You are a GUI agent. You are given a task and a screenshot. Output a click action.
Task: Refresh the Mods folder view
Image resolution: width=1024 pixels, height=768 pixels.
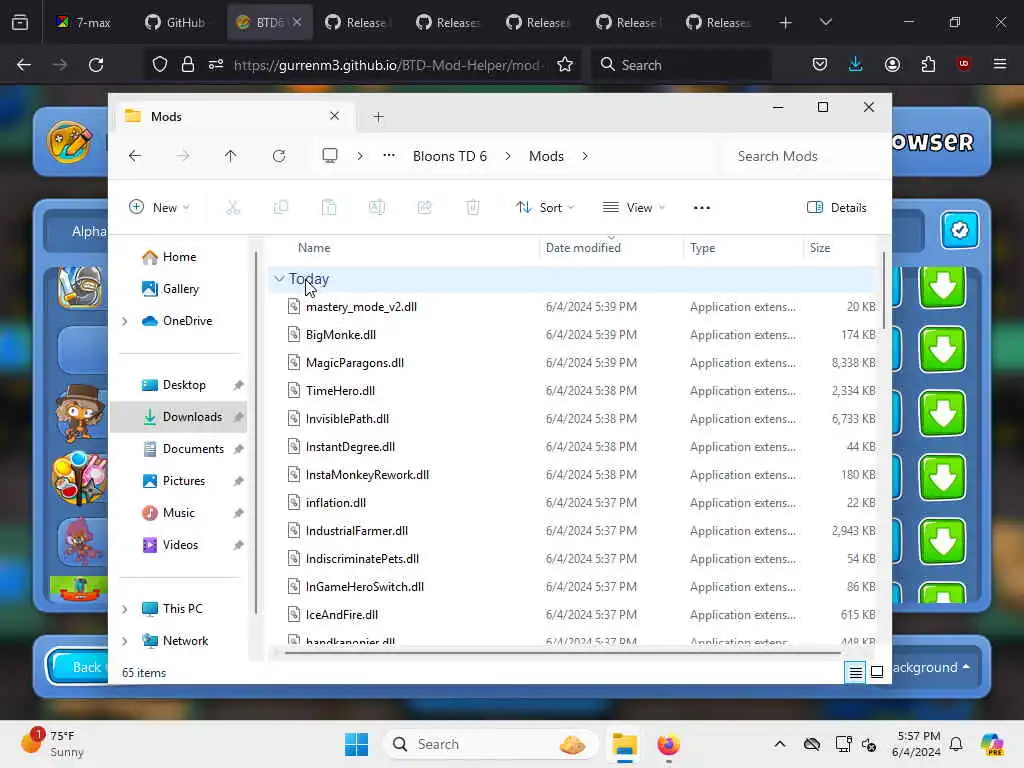click(279, 156)
